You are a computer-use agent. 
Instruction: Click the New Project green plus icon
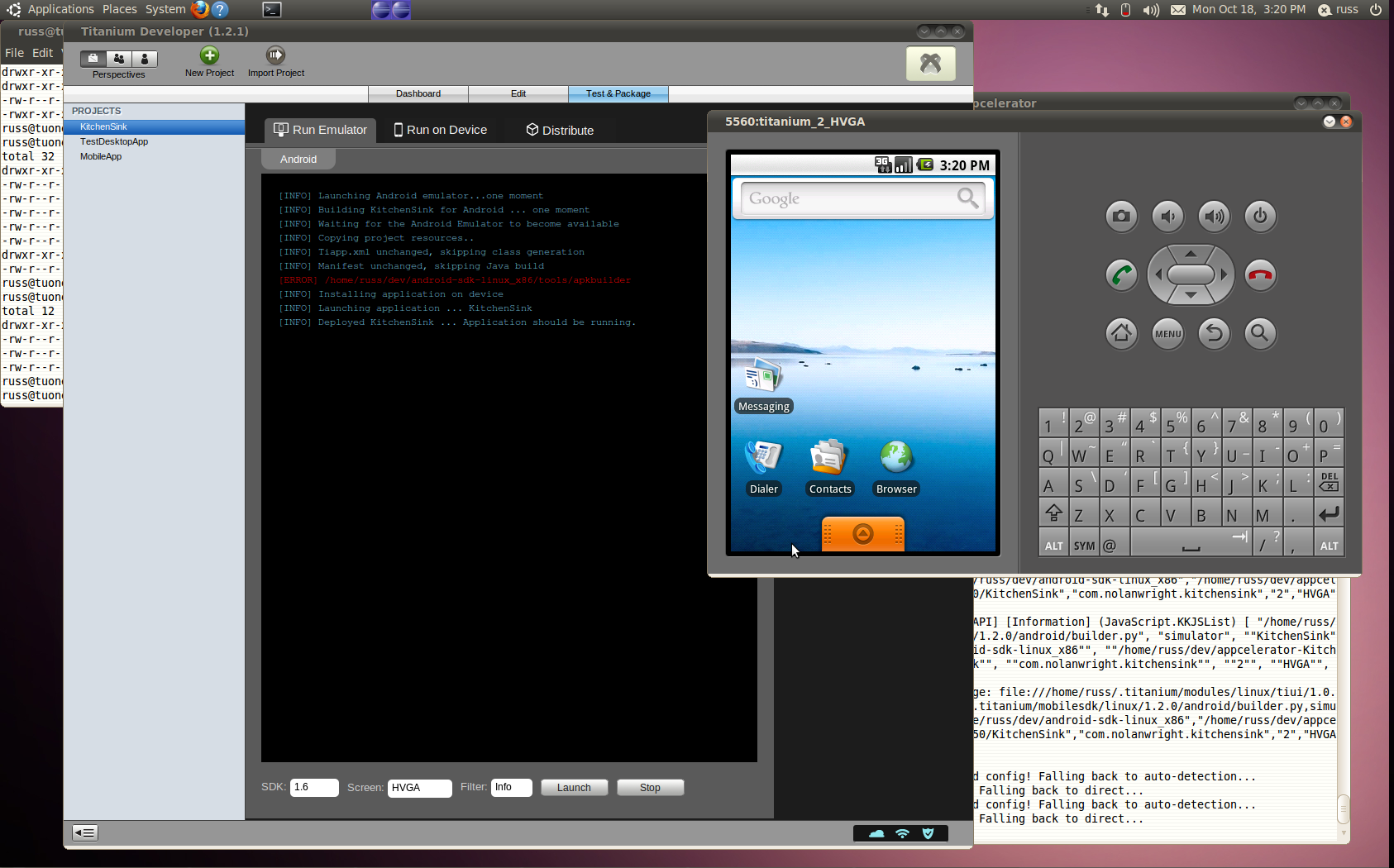(x=209, y=55)
